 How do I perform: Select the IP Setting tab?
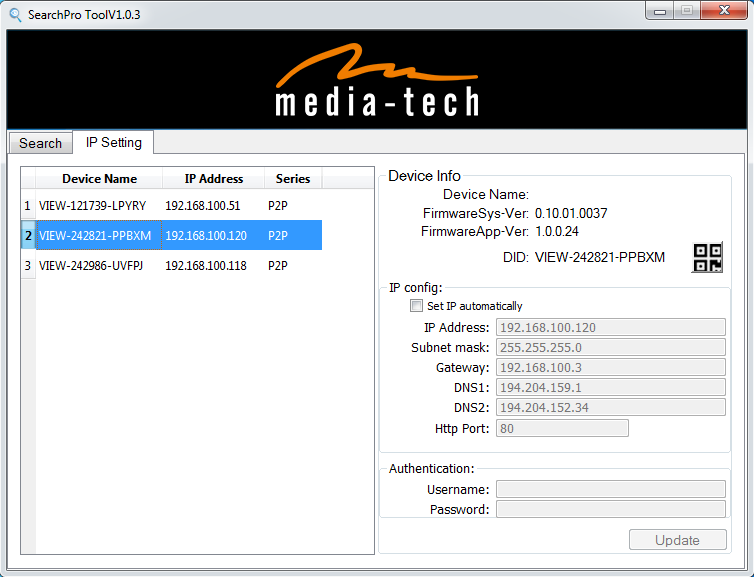(113, 142)
